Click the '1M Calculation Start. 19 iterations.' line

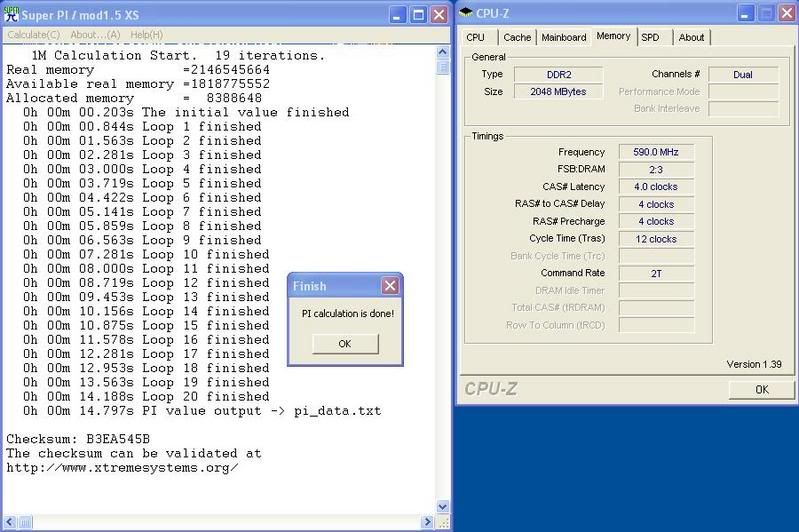(178, 56)
